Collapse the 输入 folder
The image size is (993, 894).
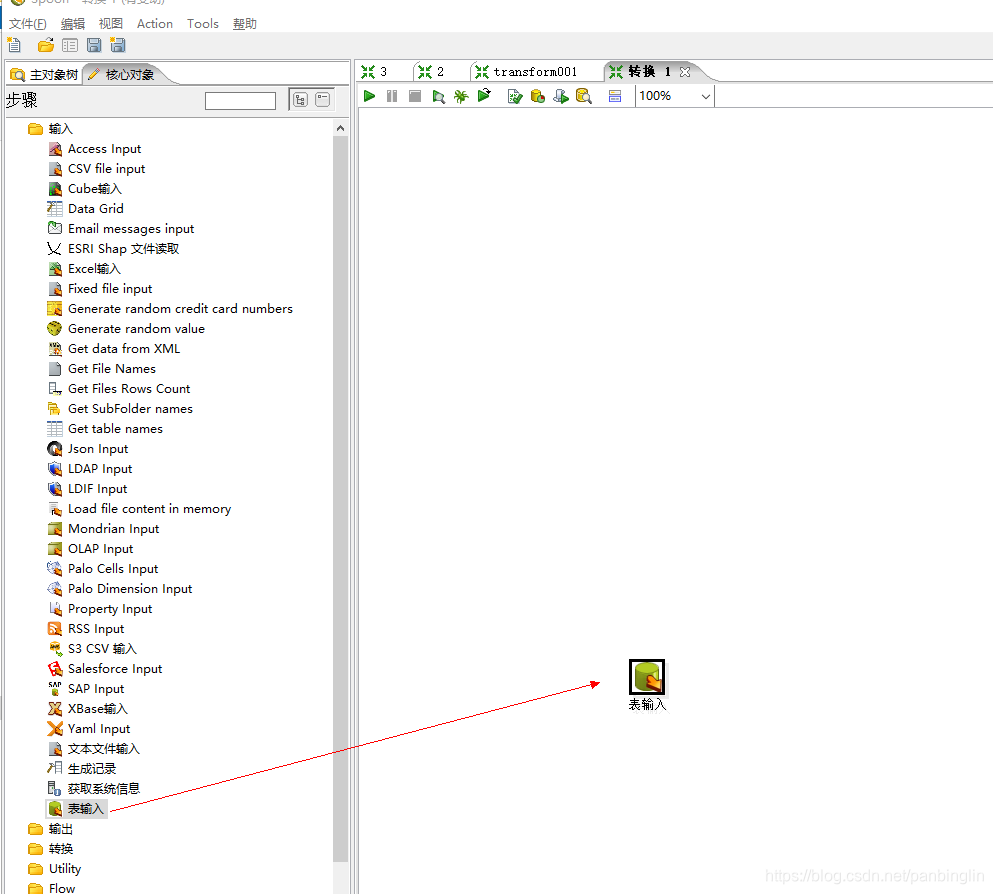tap(51, 129)
